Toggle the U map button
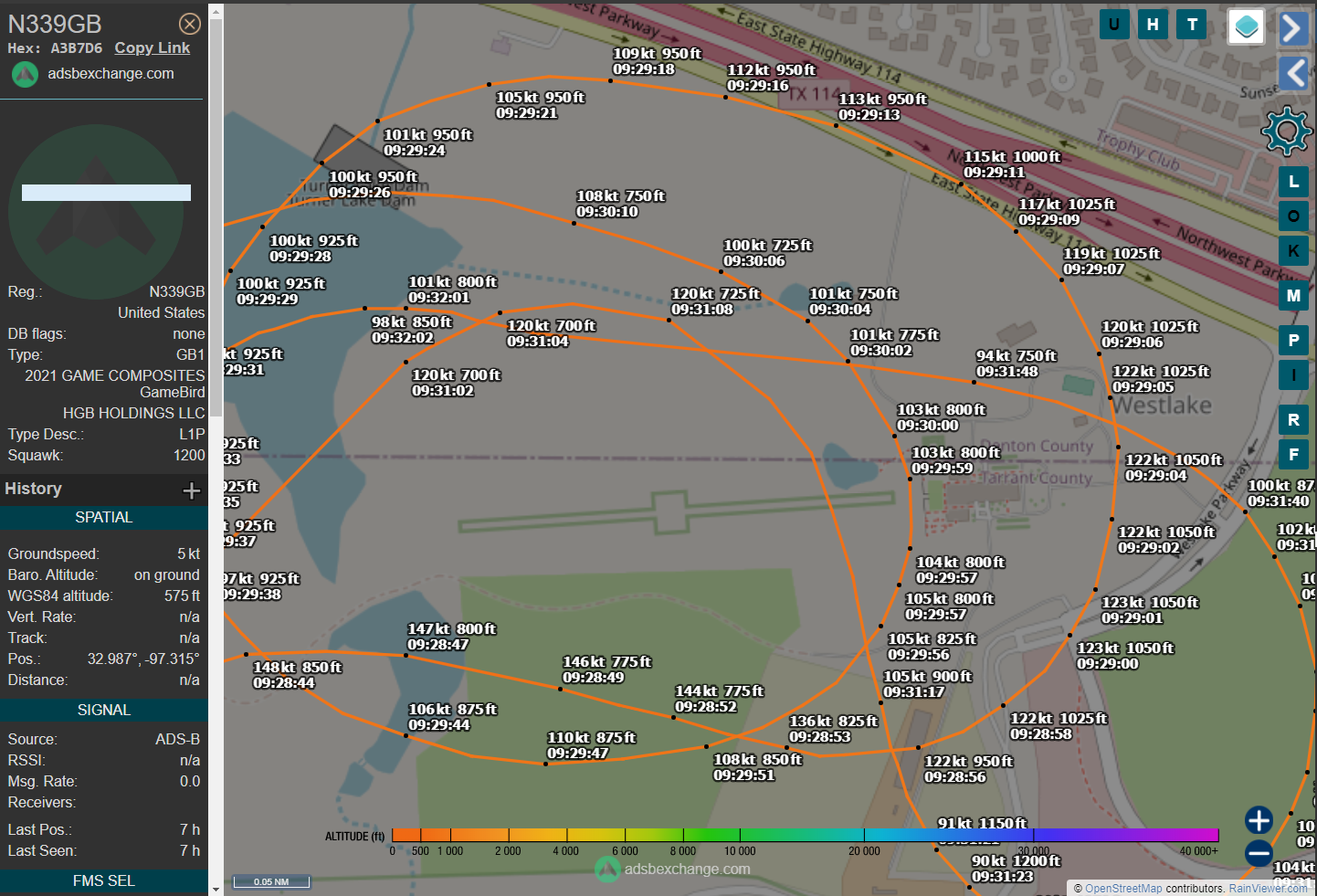The image size is (1317, 896). 1113,25
